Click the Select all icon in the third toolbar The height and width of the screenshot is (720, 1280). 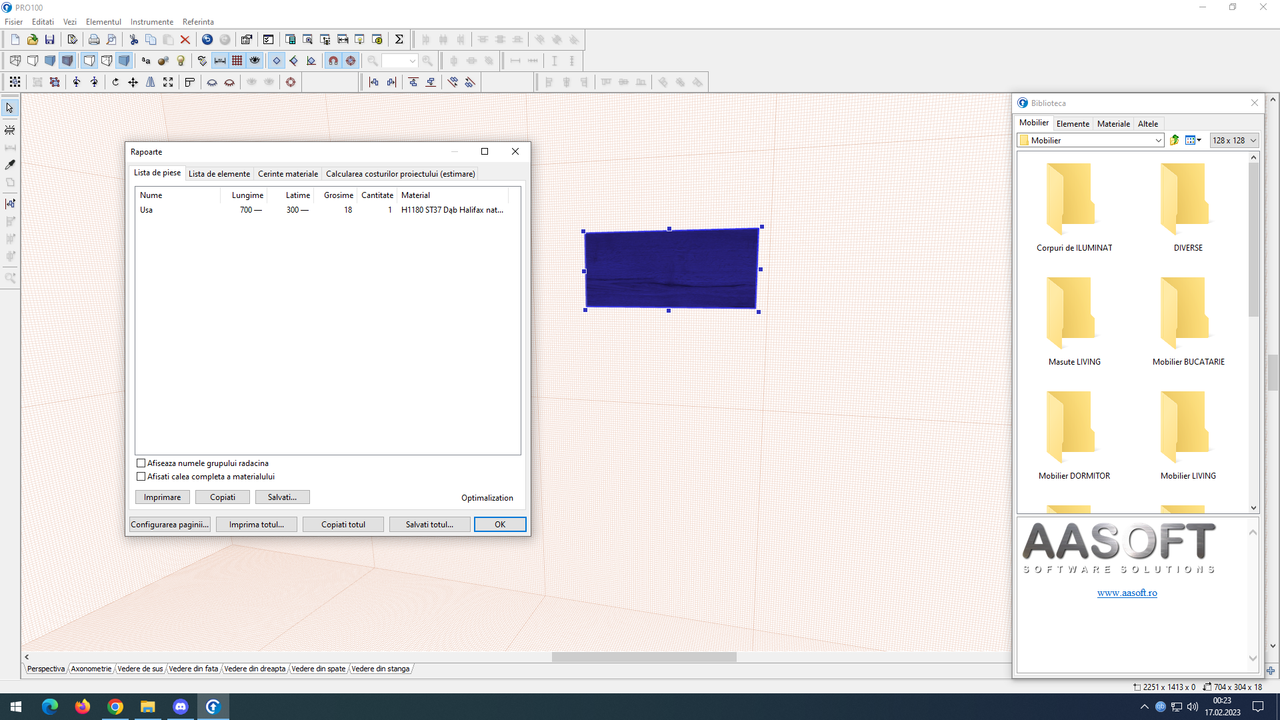(x=15, y=82)
